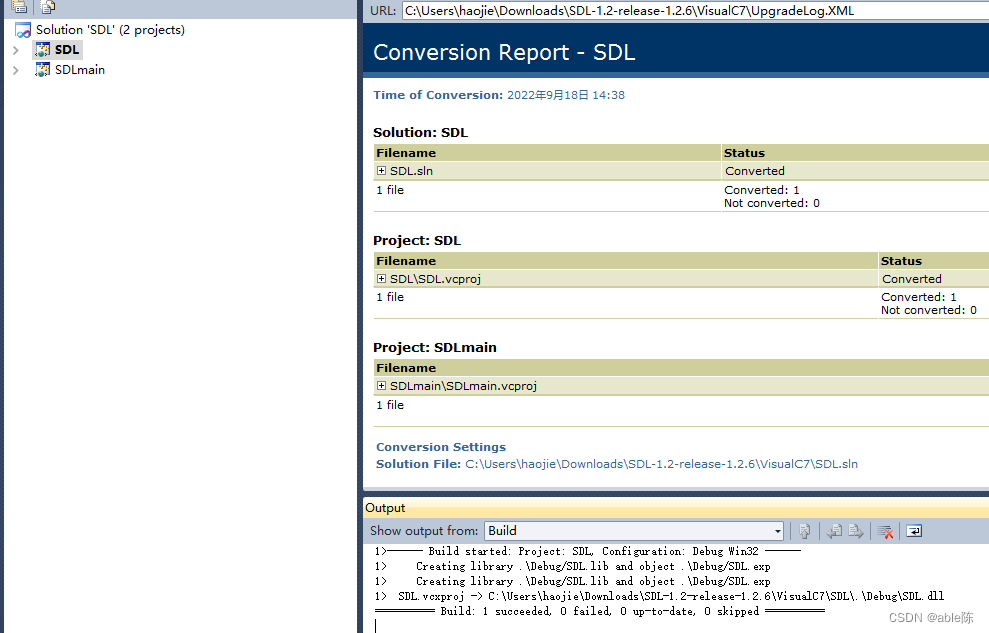Select Solution 'SDL' (2 projects) root node
Image resolution: width=989 pixels, height=633 pixels.
[110, 30]
